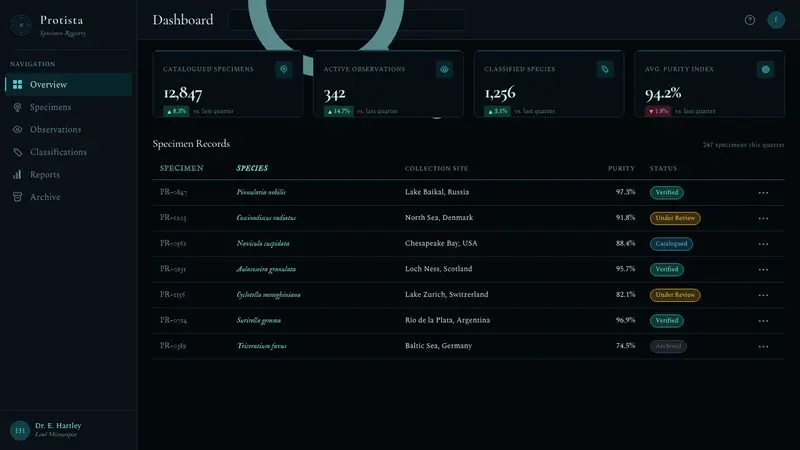Open the Observations navigation item

[68, 130]
